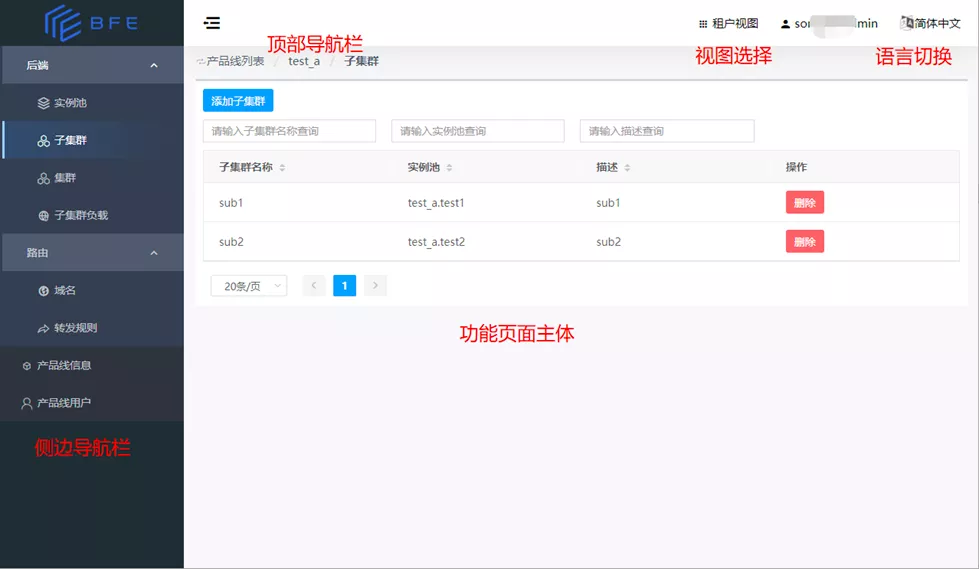
Task: Click the 集群 cluster icon in sidebar
Action: pos(43,178)
